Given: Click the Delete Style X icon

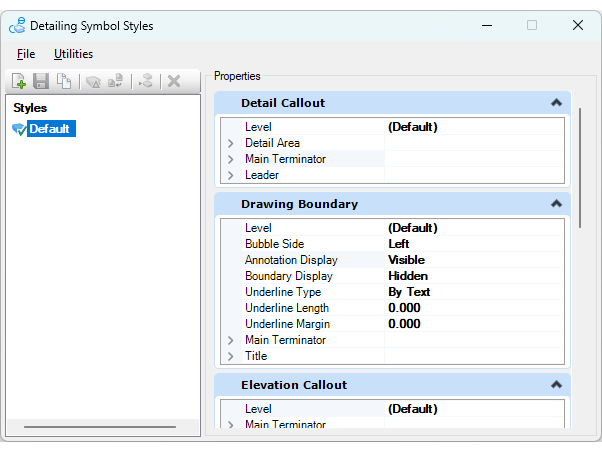Looking at the screenshot, I should click(x=174, y=81).
